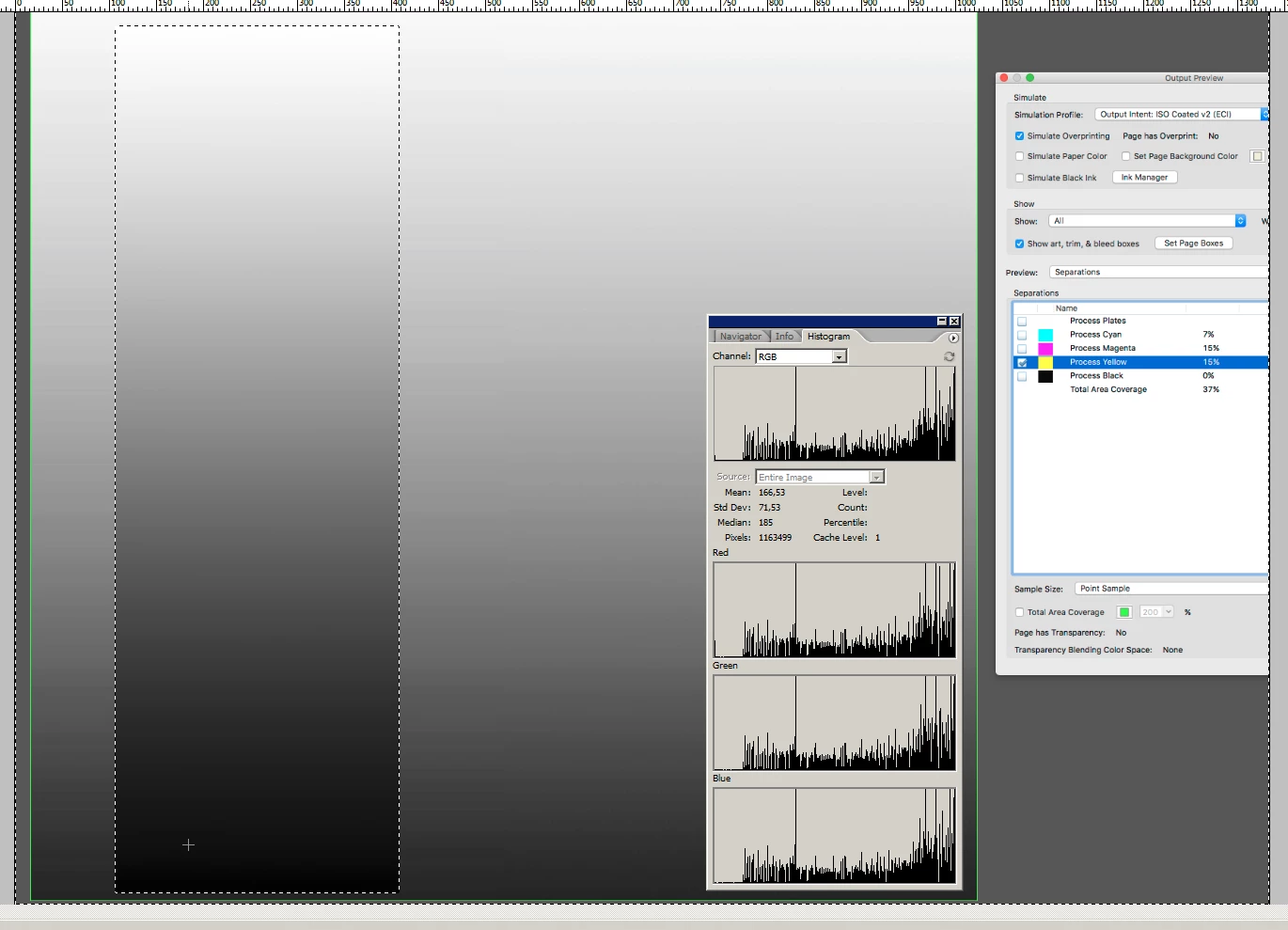The height and width of the screenshot is (930, 1288).
Task: Click the Green channel histogram graph
Action: [x=834, y=723]
